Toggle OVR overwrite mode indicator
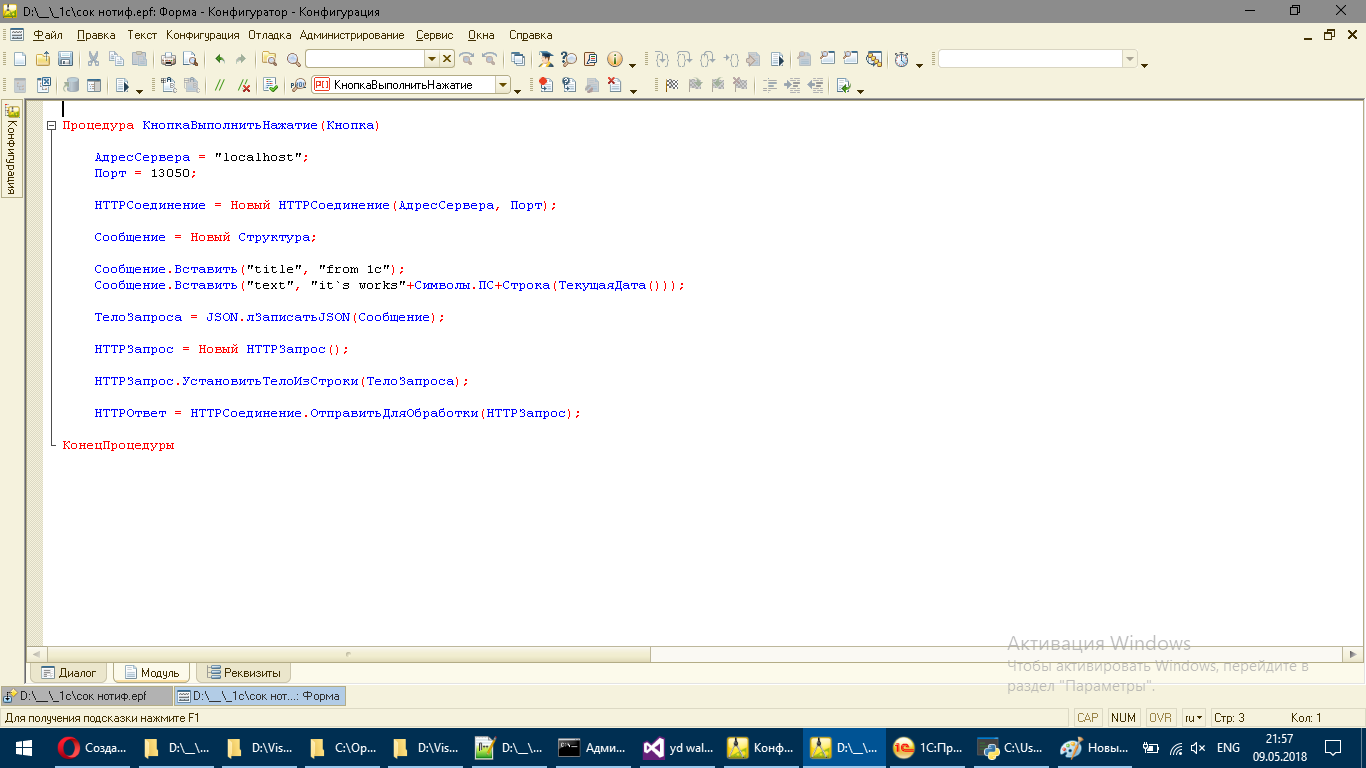 (x=1160, y=718)
